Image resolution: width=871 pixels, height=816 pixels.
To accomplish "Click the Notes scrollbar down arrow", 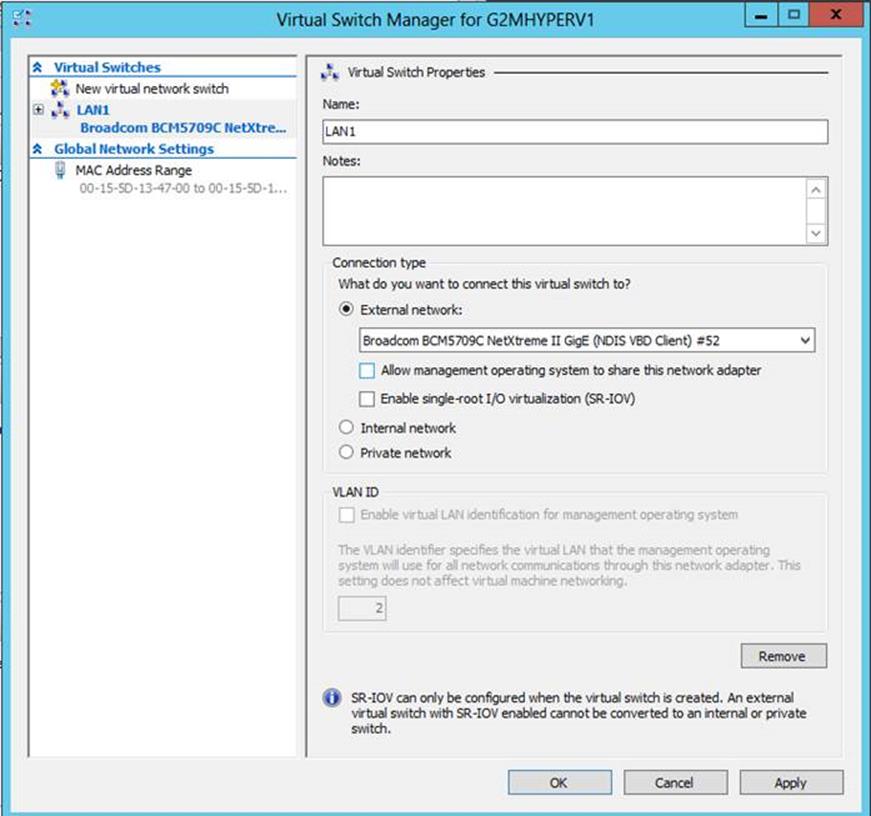I will (815, 233).
